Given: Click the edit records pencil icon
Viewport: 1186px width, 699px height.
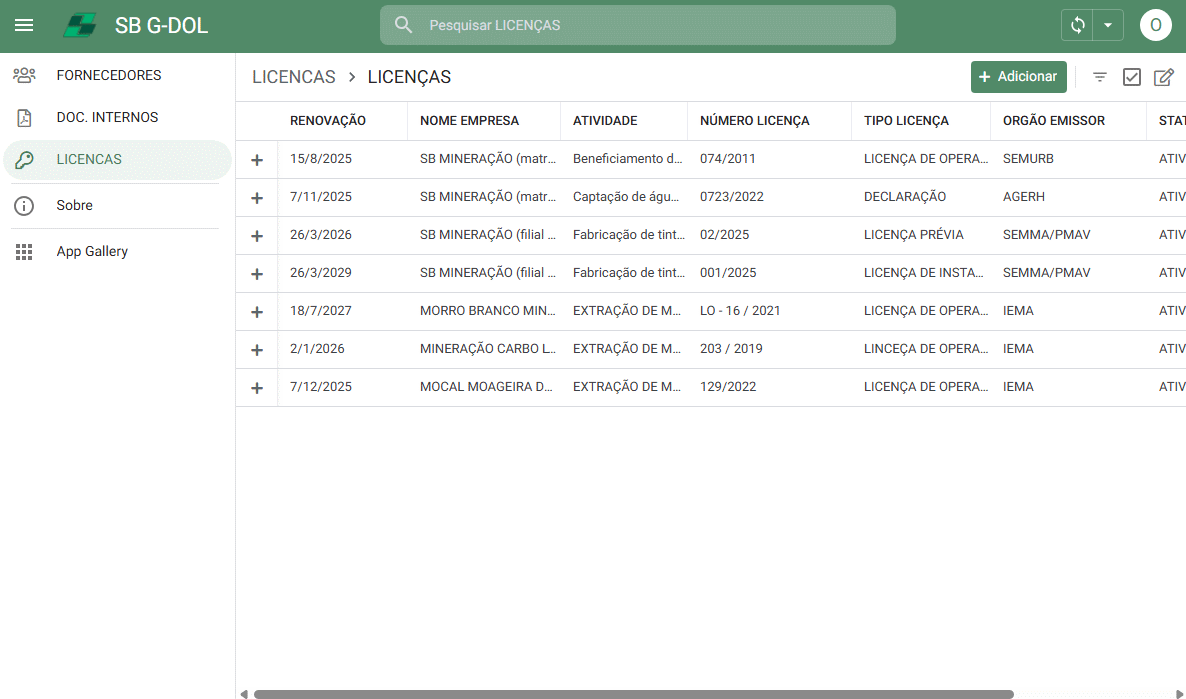Looking at the screenshot, I should (x=1163, y=76).
